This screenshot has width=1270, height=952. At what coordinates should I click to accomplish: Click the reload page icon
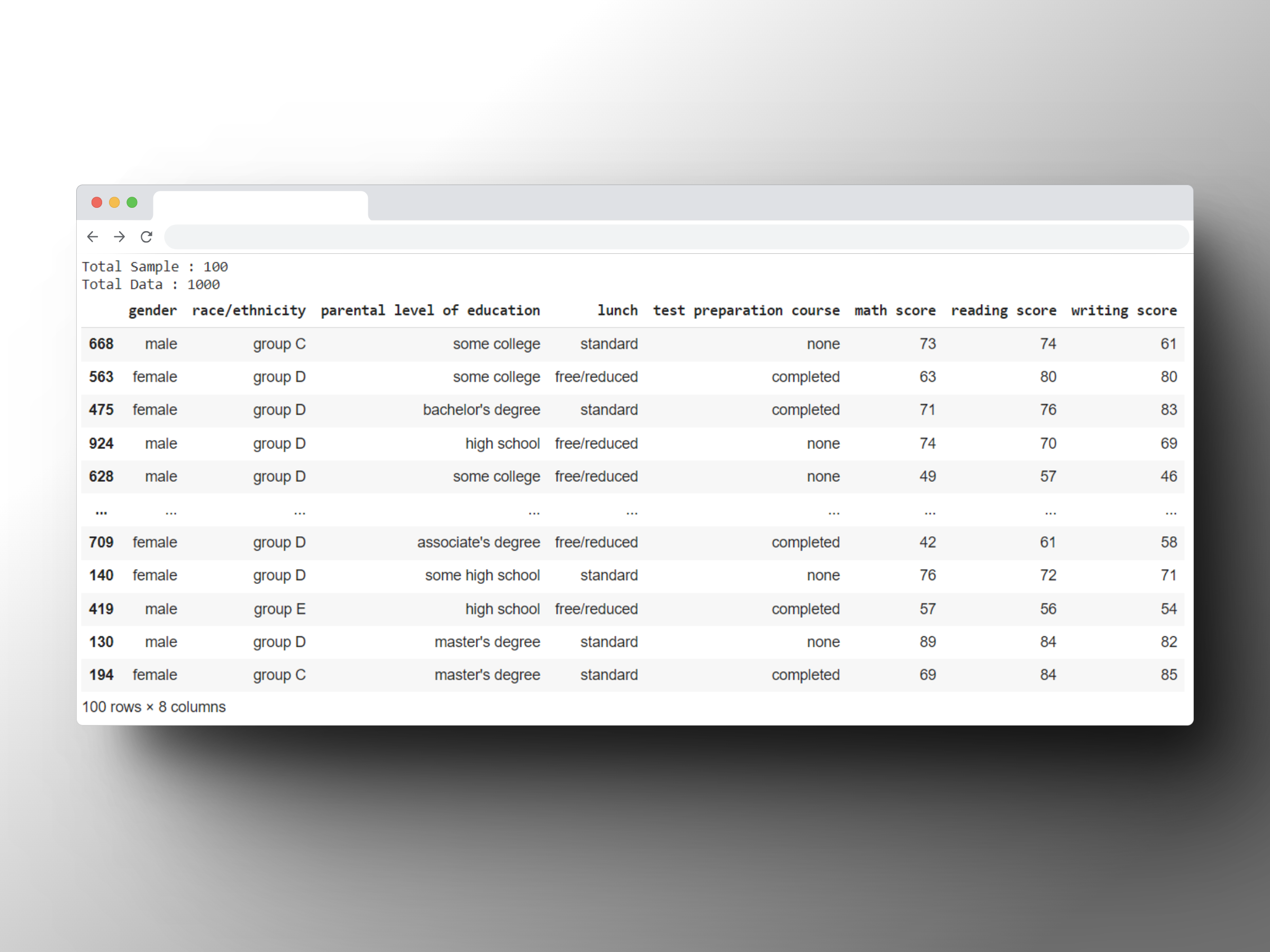147,236
